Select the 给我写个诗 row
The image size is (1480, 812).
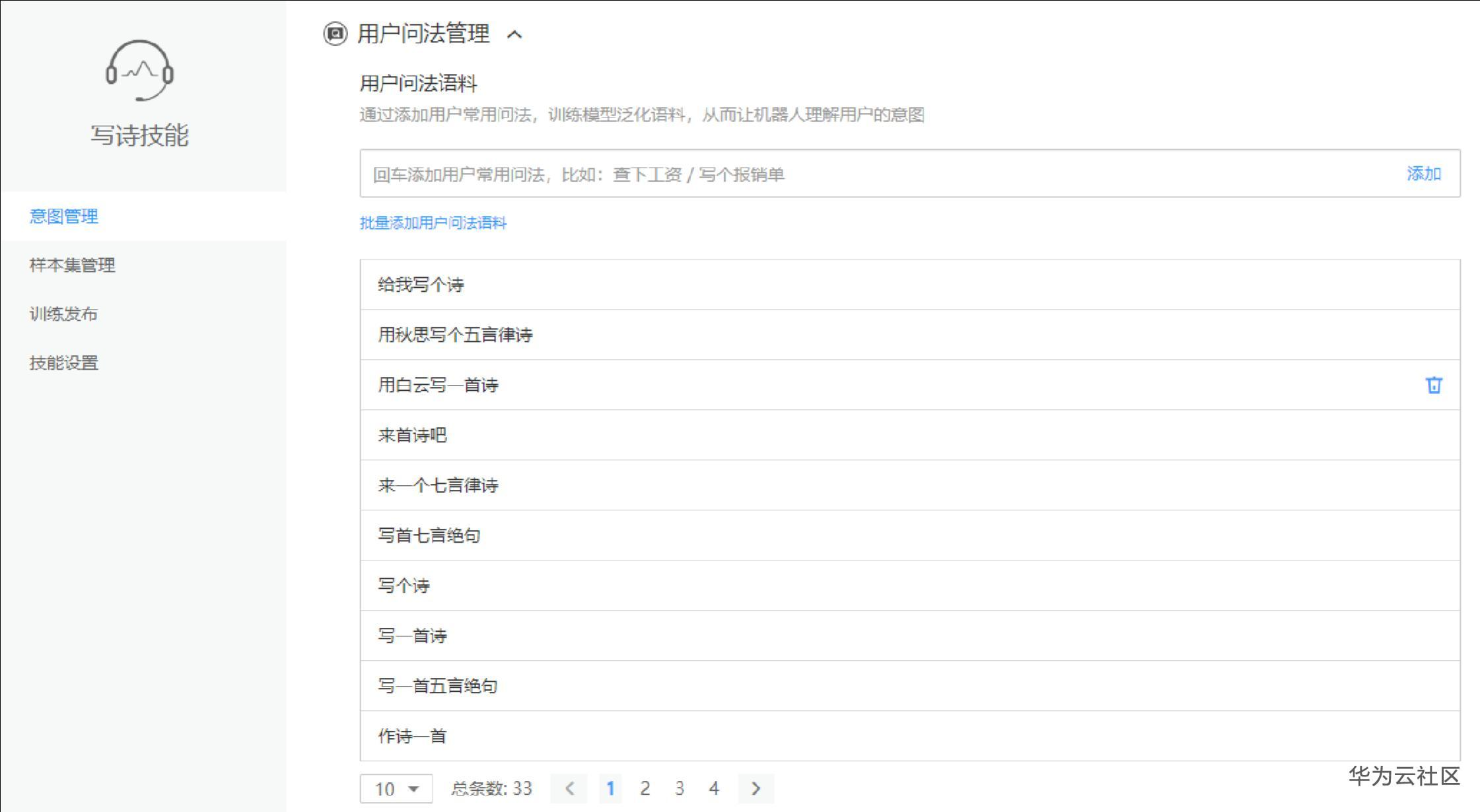(x=421, y=285)
